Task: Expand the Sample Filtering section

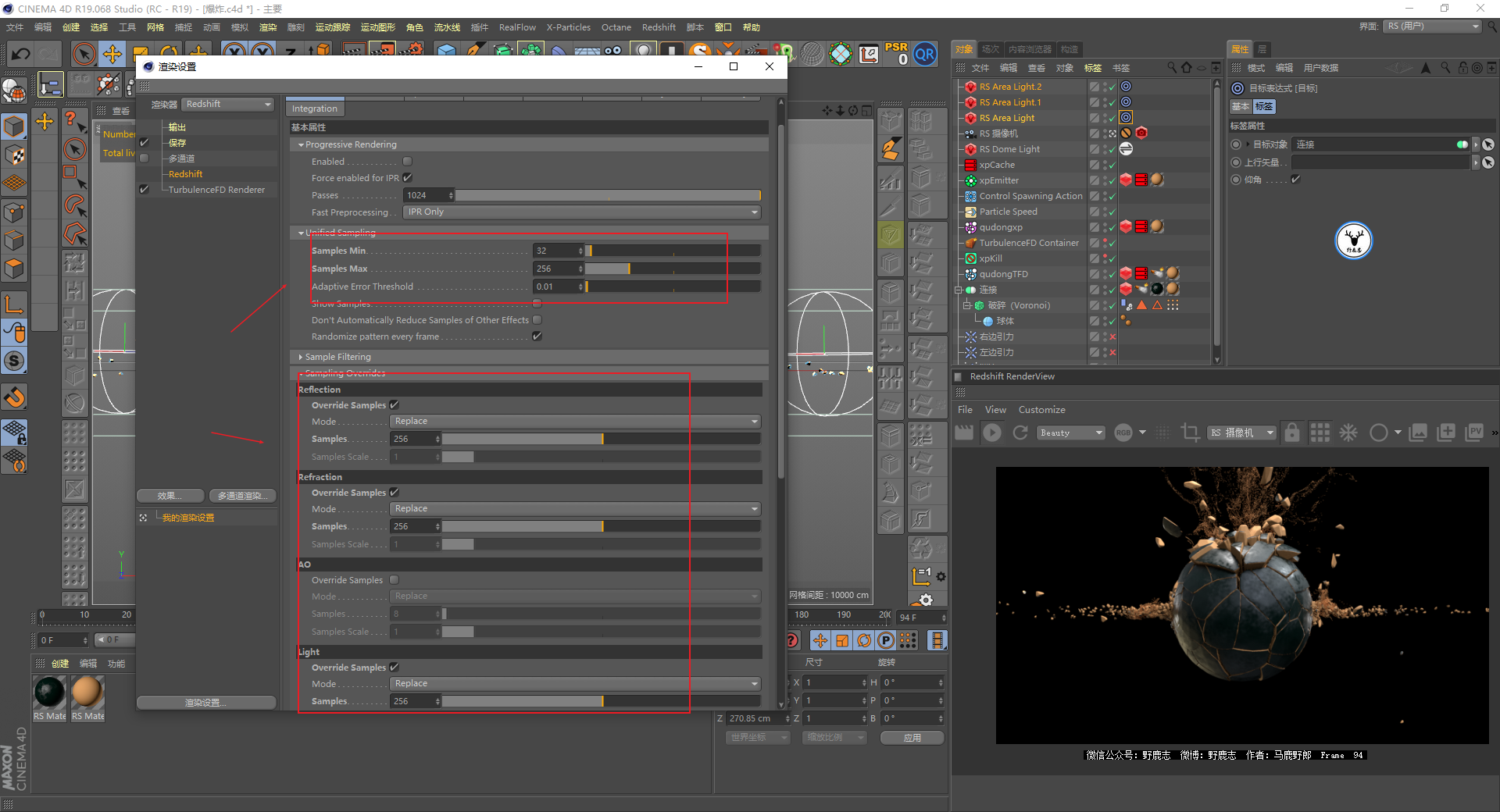Action: [x=301, y=358]
